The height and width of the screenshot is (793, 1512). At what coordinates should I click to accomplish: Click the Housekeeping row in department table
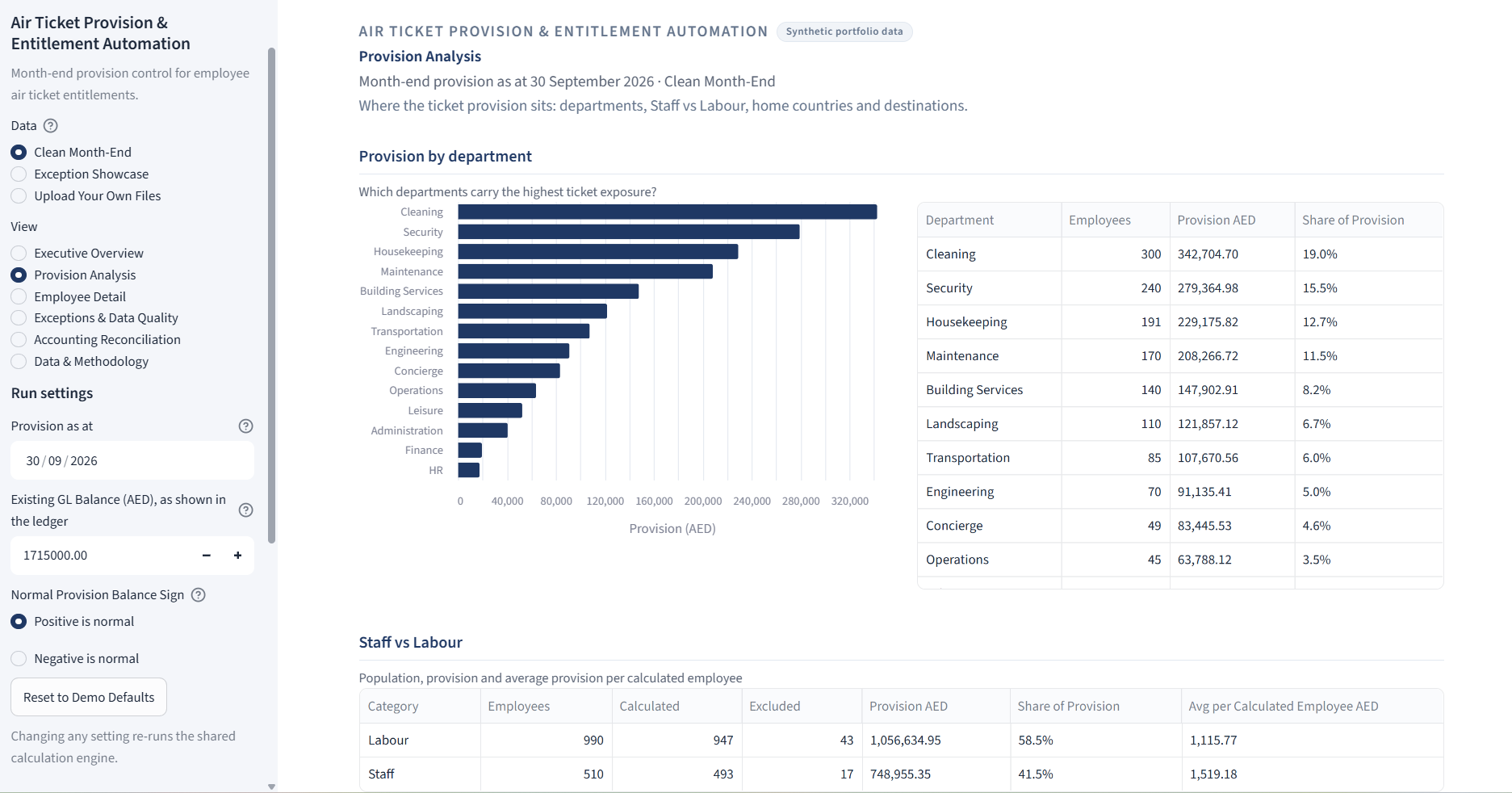tap(1180, 322)
